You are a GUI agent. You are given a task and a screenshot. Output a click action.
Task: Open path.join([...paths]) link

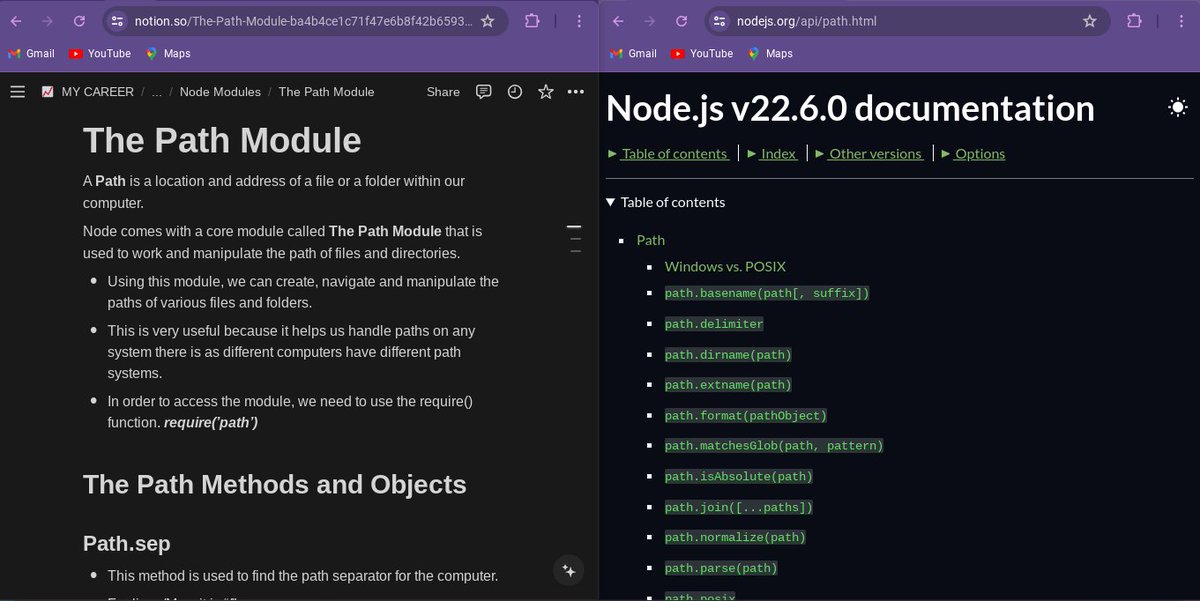(739, 507)
